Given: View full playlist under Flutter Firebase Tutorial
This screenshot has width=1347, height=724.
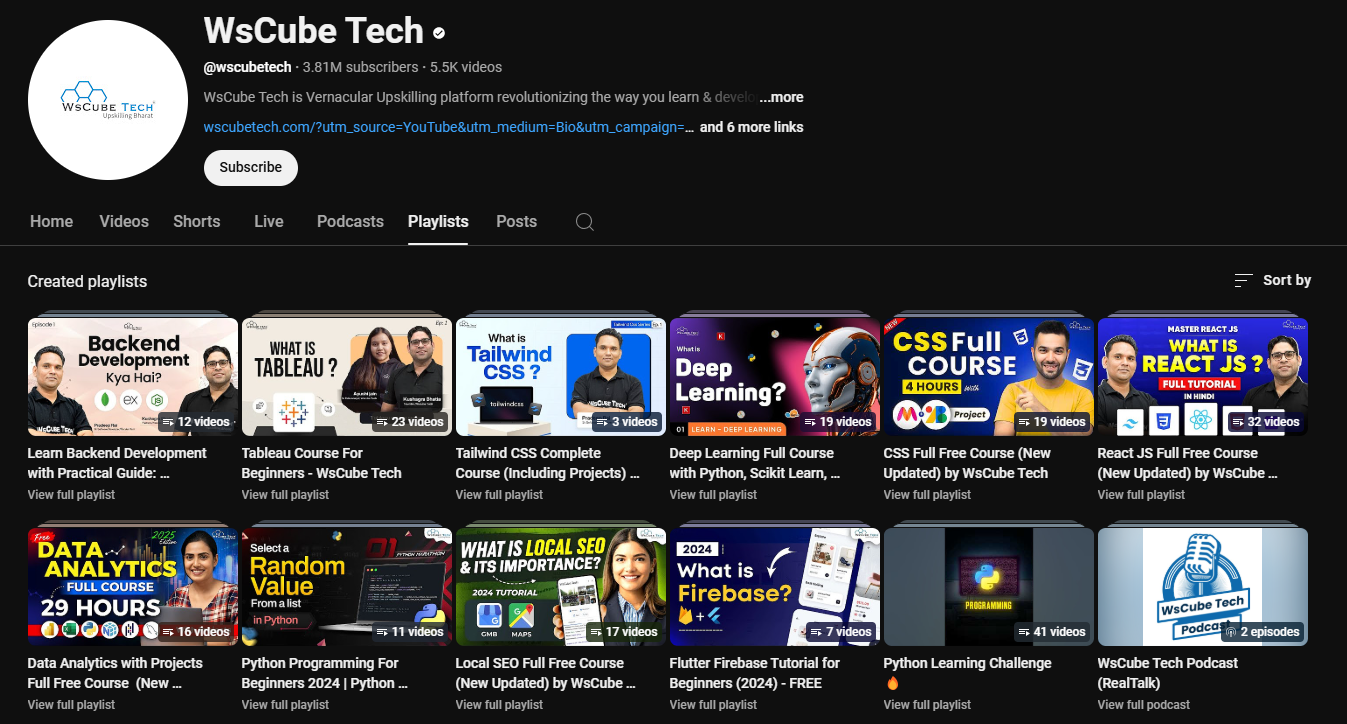Looking at the screenshot, I should pos(713,705).
